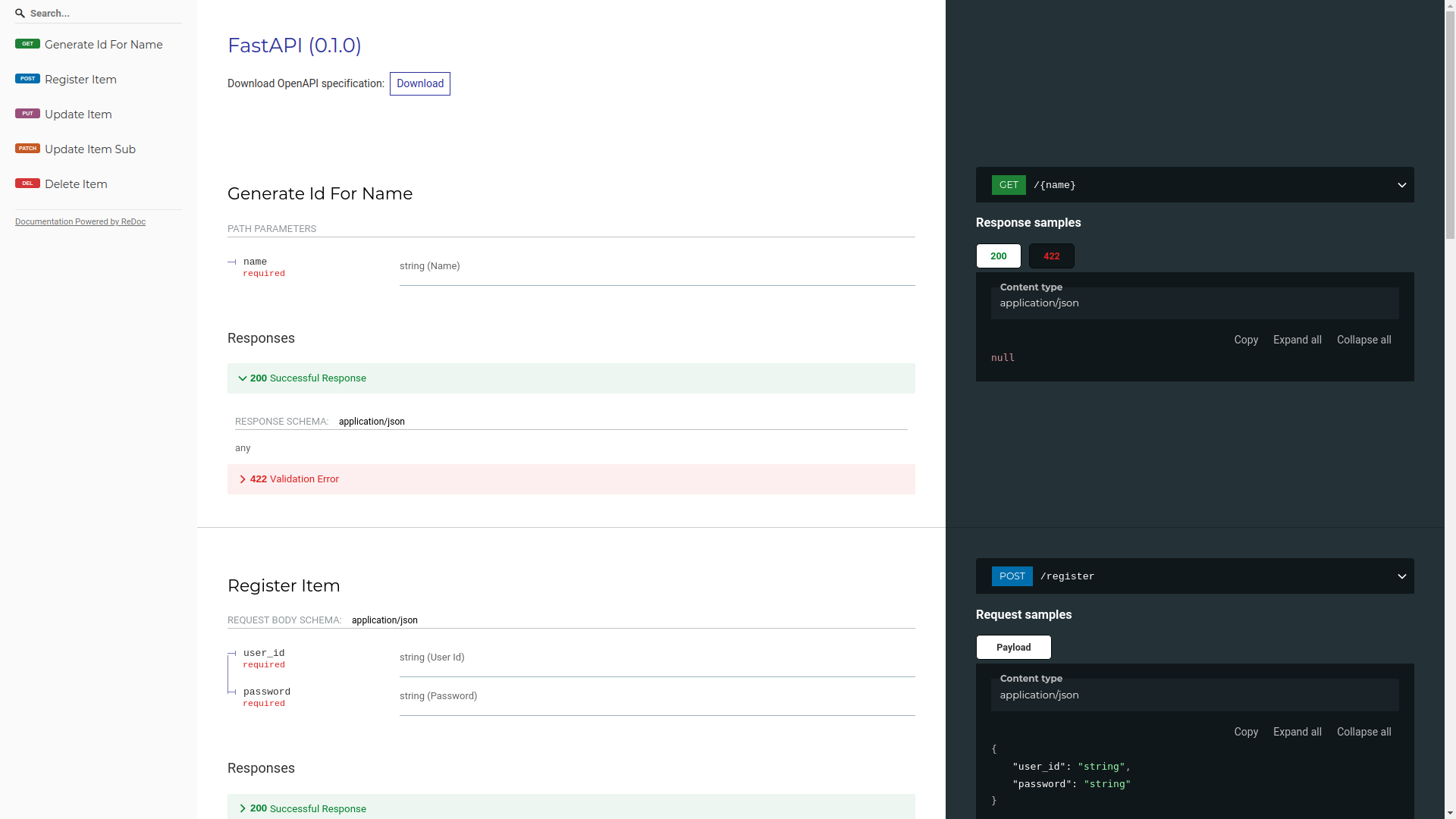Open Documentation Powered by ReDoc link
1456x819 pixels.
tap(80, 221)
